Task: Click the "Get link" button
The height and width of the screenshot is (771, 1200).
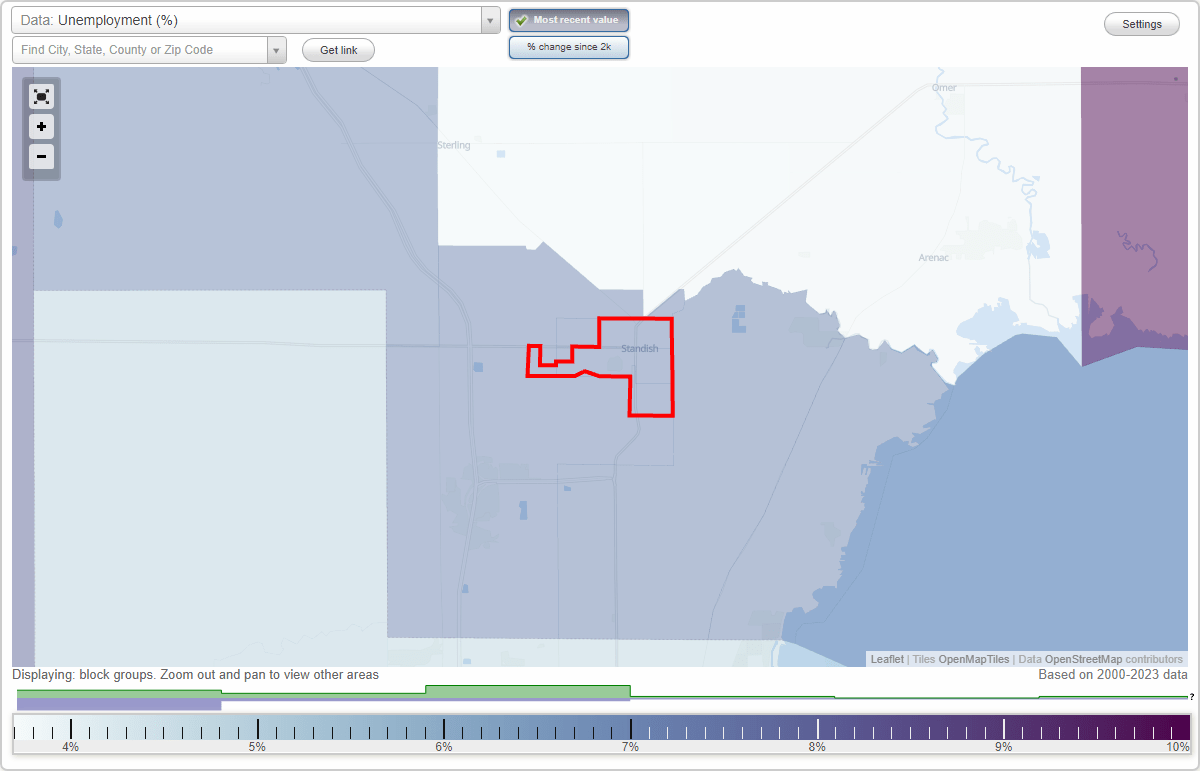Action: [x=338, y=49]
